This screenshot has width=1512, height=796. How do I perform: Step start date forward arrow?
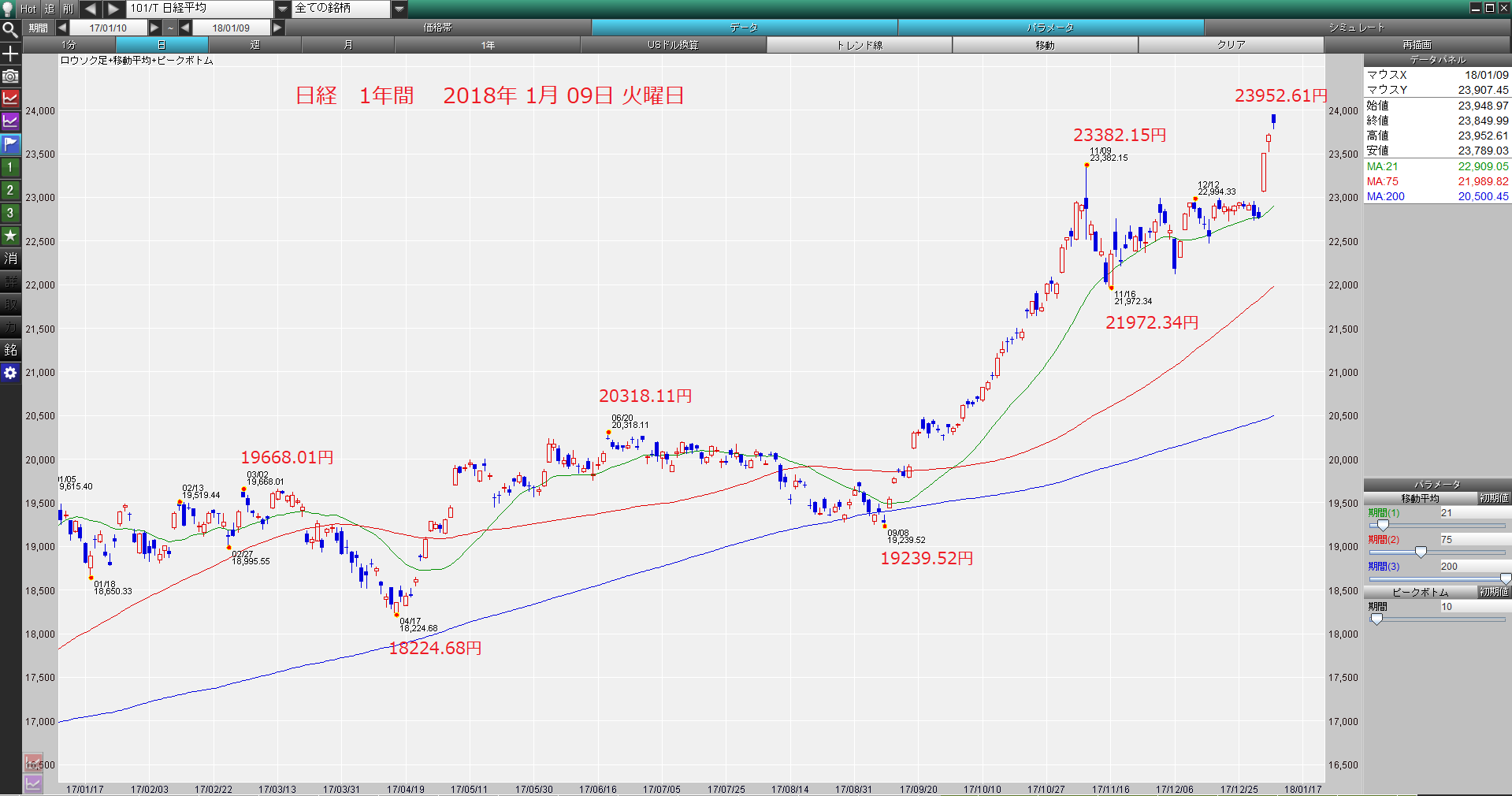[154, 28]
